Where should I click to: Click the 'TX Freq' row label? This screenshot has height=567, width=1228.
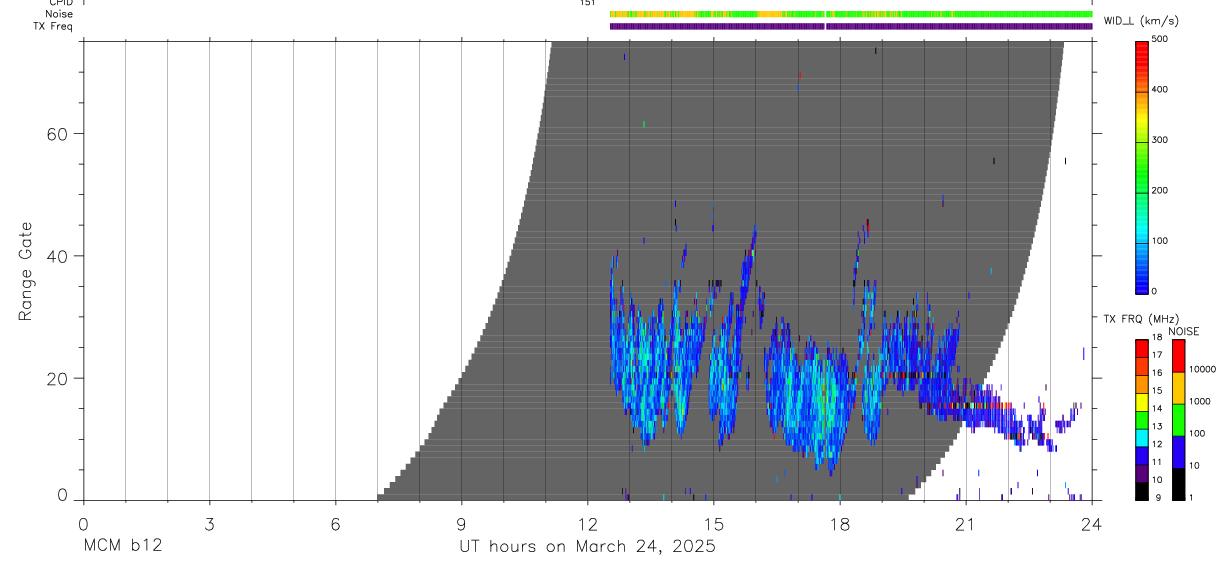pos(53,26)
